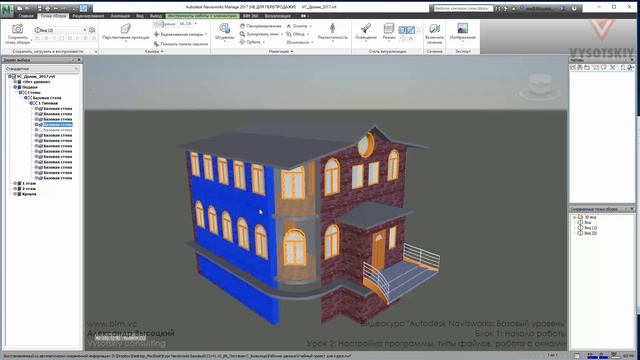
Task: Switch to the Анимация ribbon tab
Action: pos(120,16)
